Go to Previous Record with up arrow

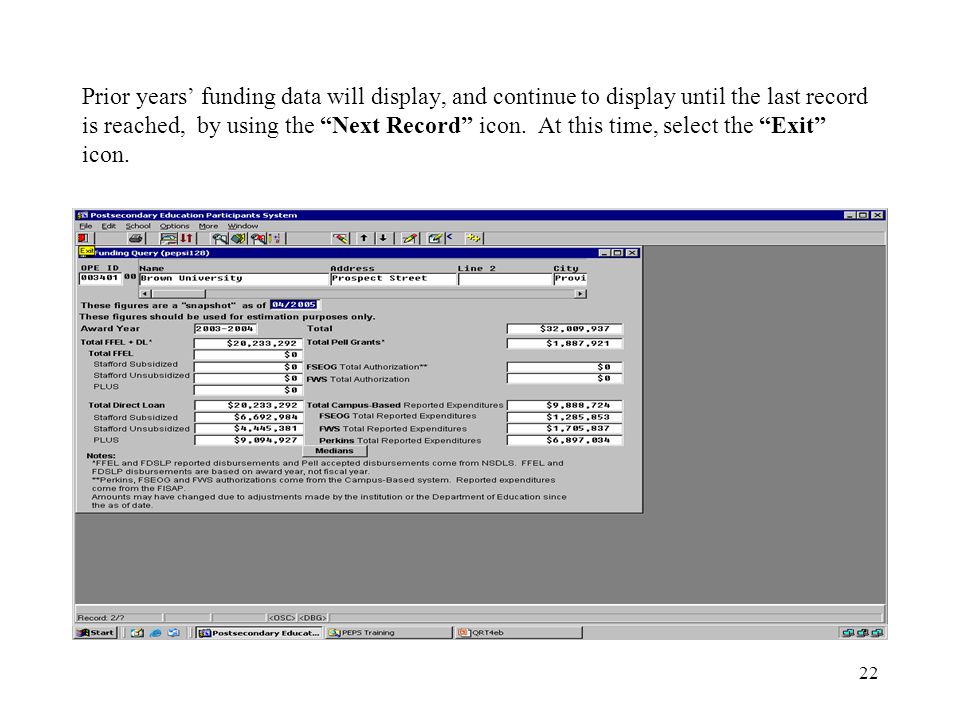tap(364, 238)
